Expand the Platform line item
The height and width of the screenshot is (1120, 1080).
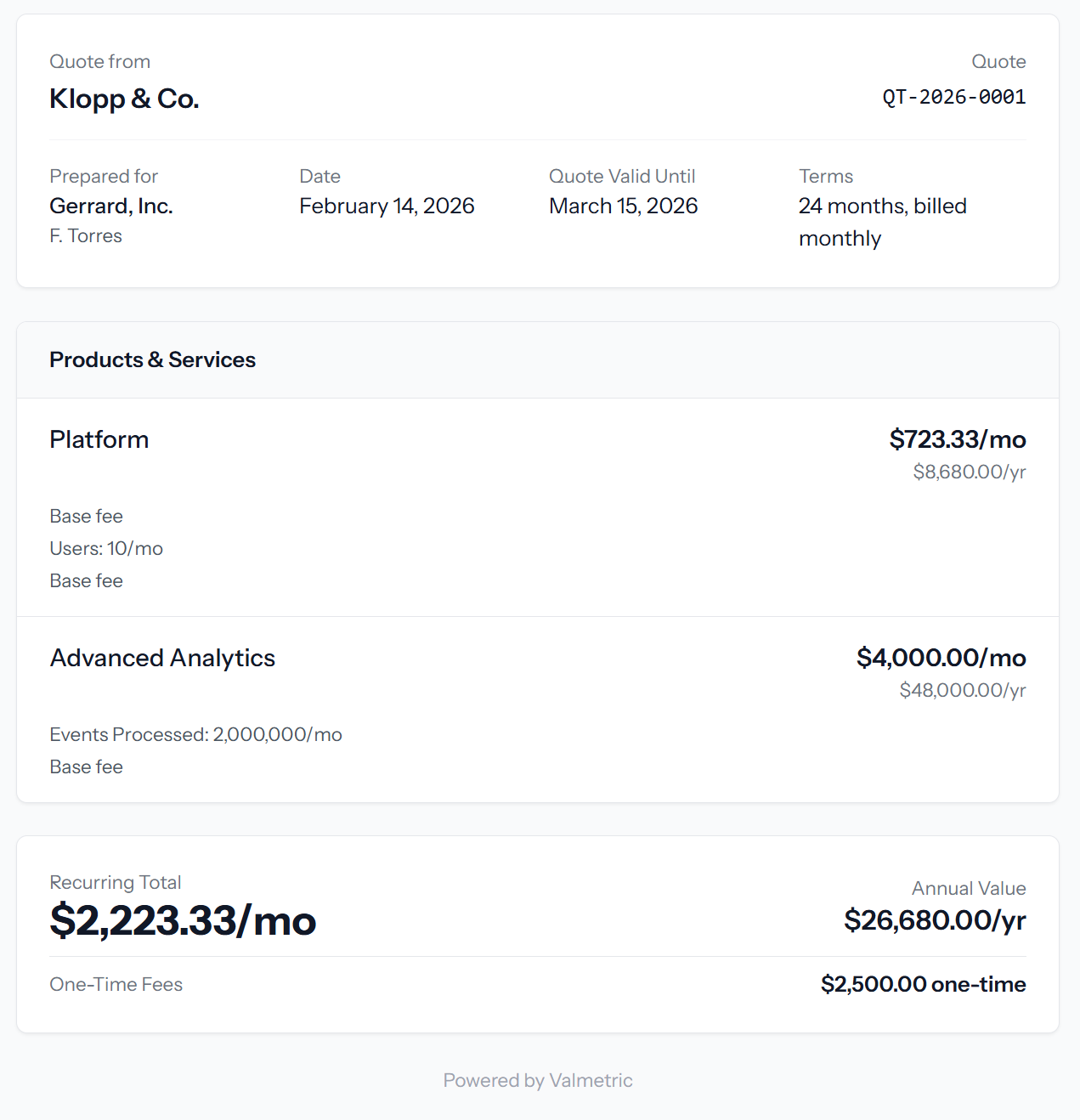click(x=99, y=439)
